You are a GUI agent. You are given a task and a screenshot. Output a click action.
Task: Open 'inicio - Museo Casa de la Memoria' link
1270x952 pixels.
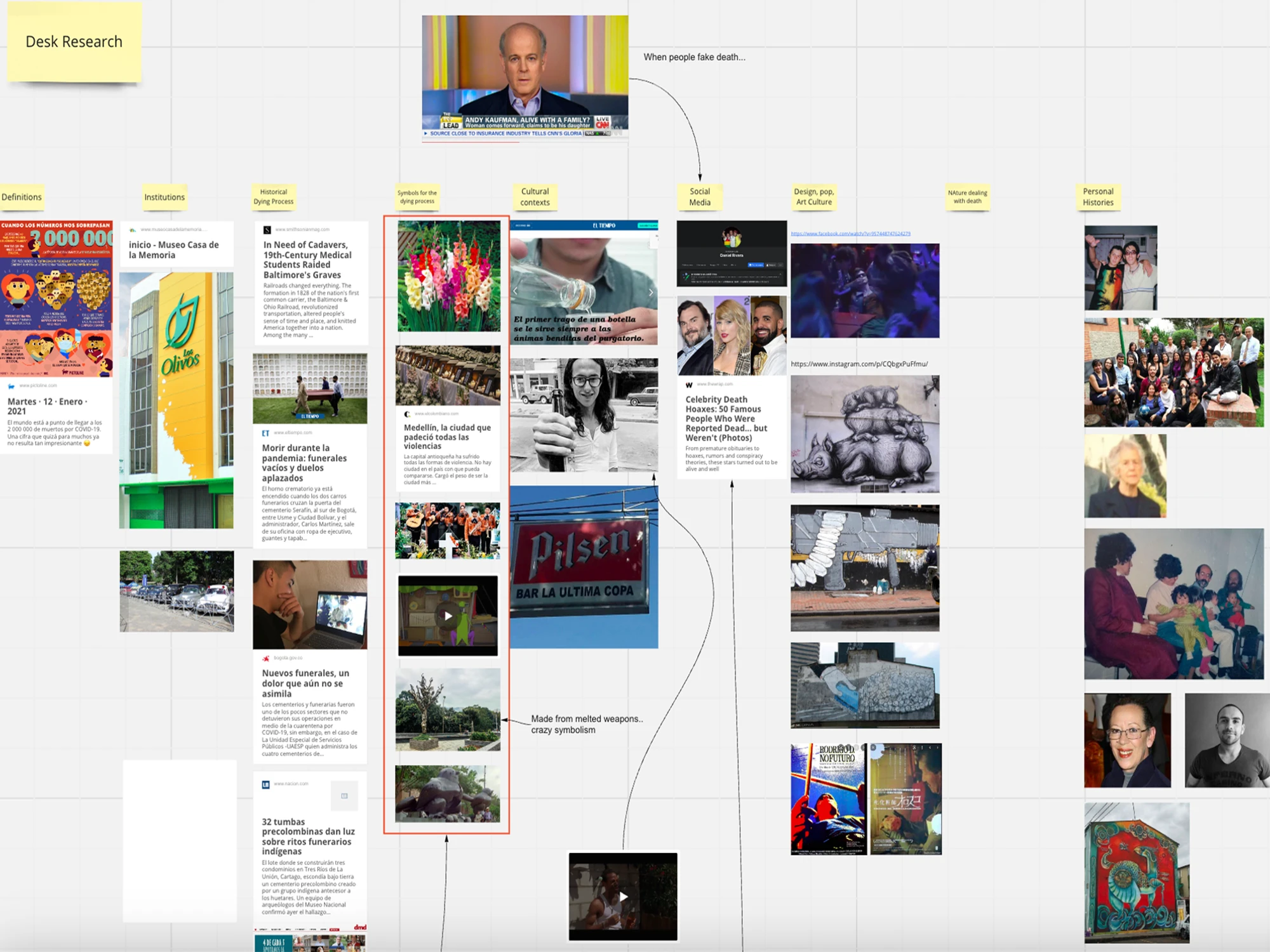pos(173,249)
